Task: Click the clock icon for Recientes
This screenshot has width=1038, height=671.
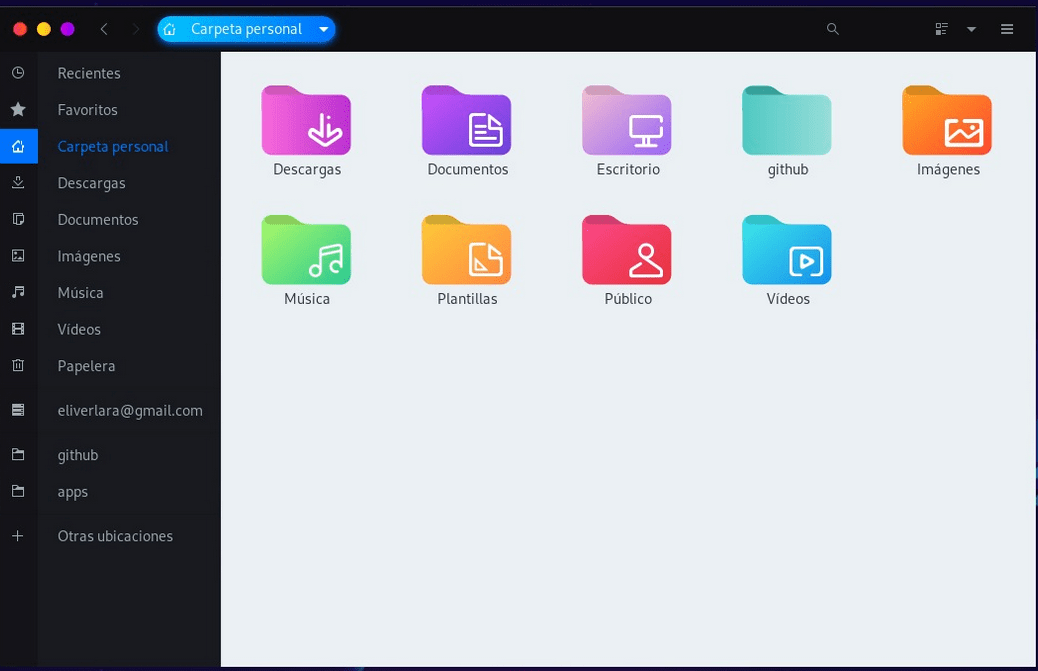Action: coord(19,73)
